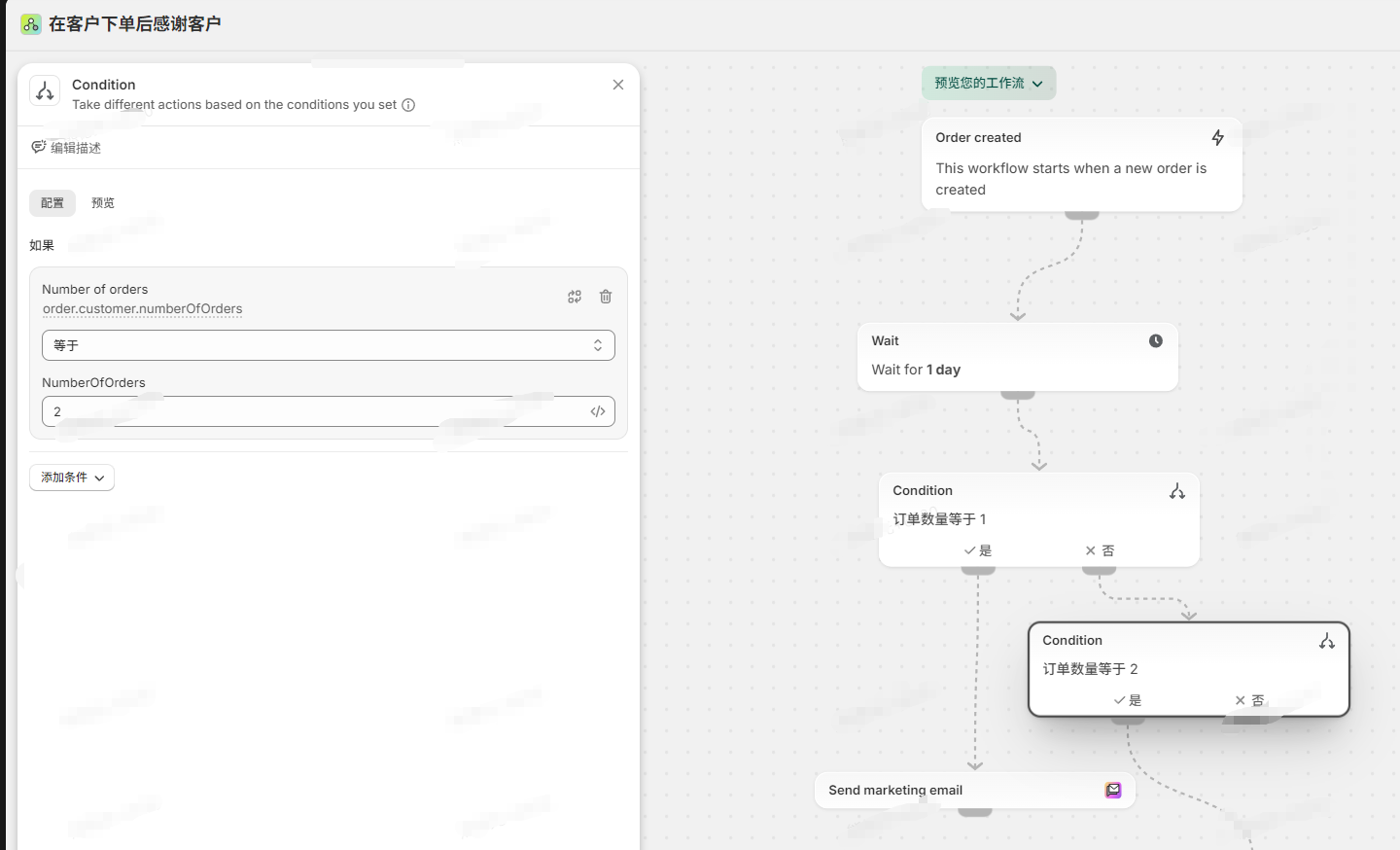Click the app logo beside workflow title
Image resolution: width=1400 pixels, height=850 pixels.
(x=31, y=24)
